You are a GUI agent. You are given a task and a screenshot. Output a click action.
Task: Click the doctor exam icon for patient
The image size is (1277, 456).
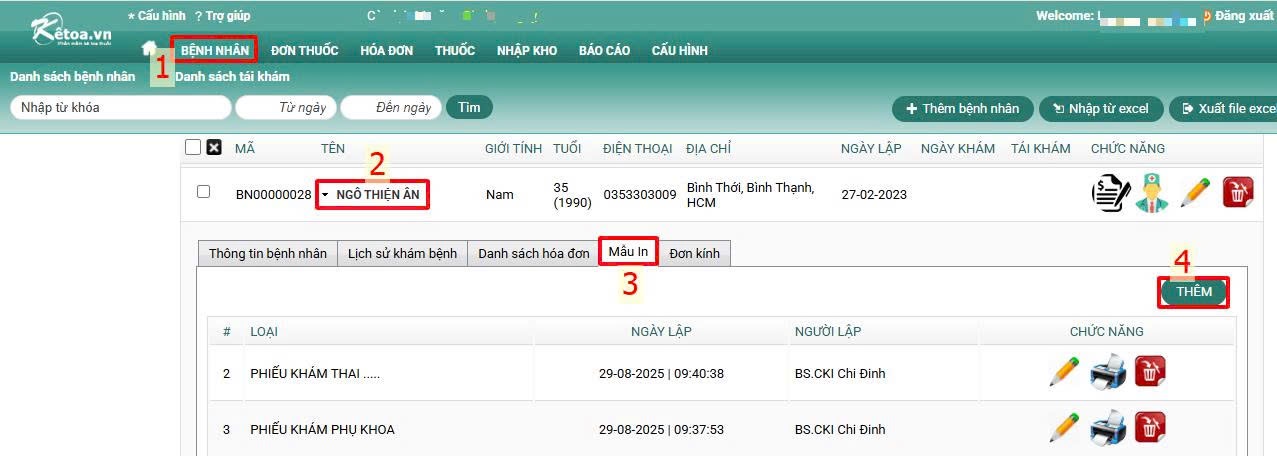click(x=1152, y=193)
